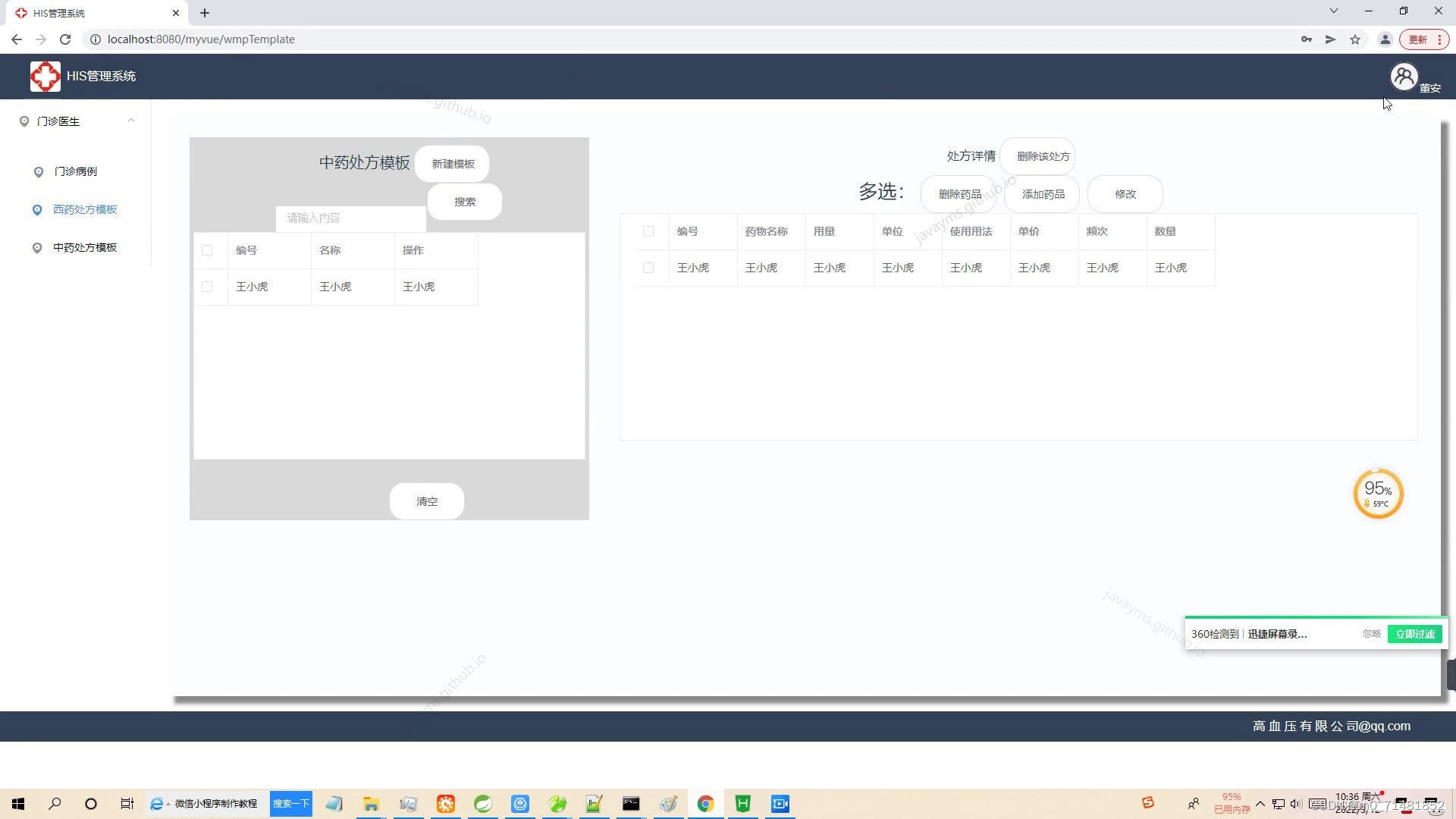This screenshot has height=819, width=1456.
Task: Open 门诊病例 sidebar menu item
Action: [75, 171]
